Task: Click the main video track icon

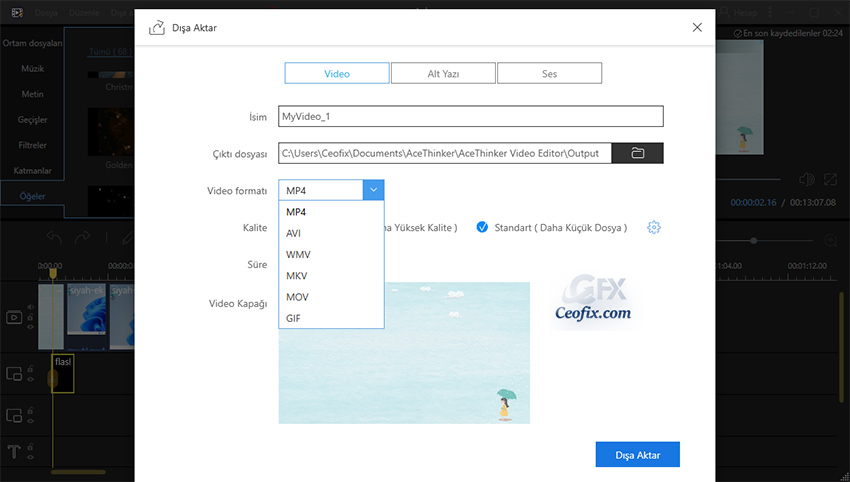Action: tap(14, 317)
